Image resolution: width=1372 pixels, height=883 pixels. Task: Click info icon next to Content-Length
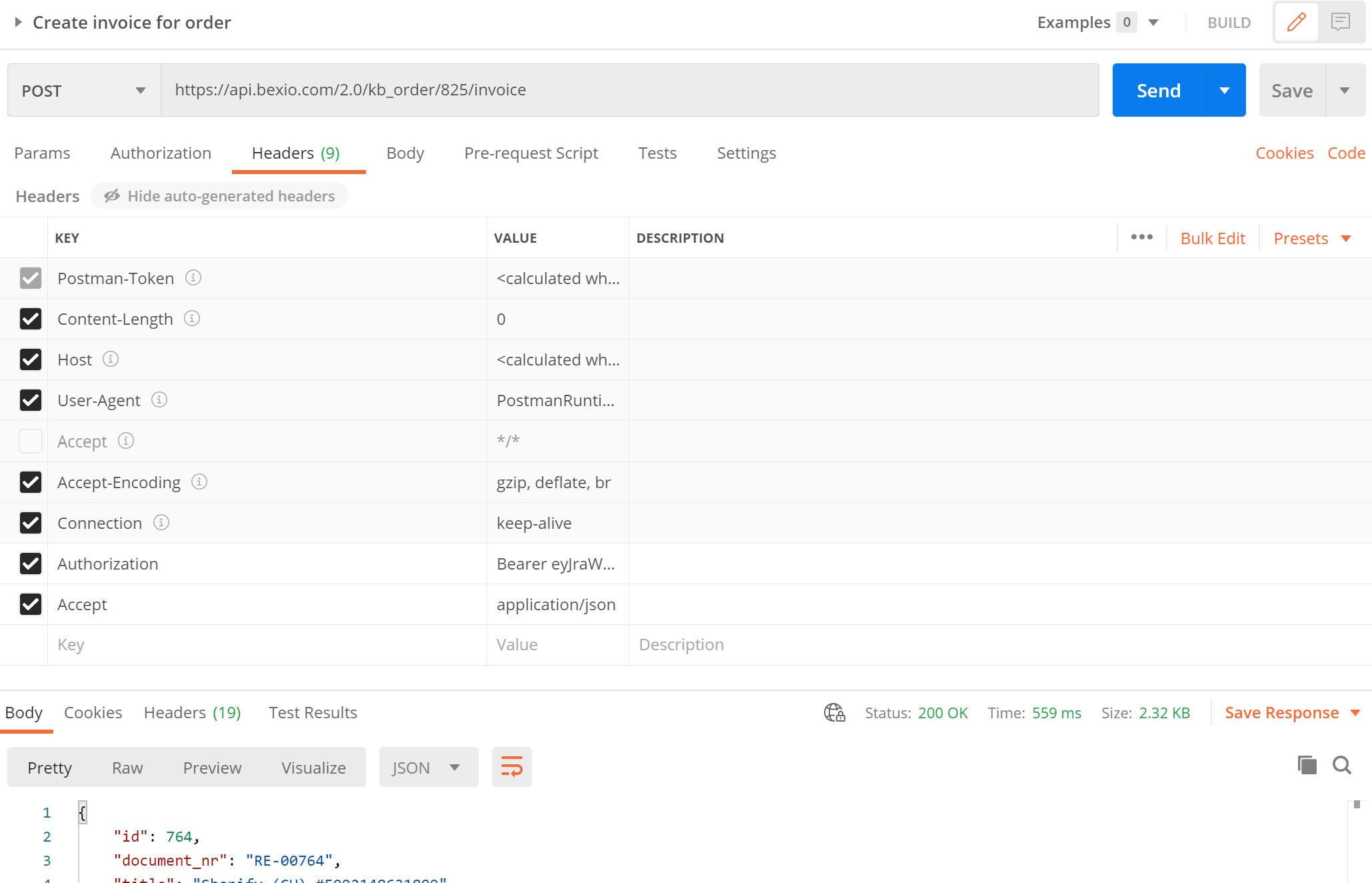coord(192,318)
